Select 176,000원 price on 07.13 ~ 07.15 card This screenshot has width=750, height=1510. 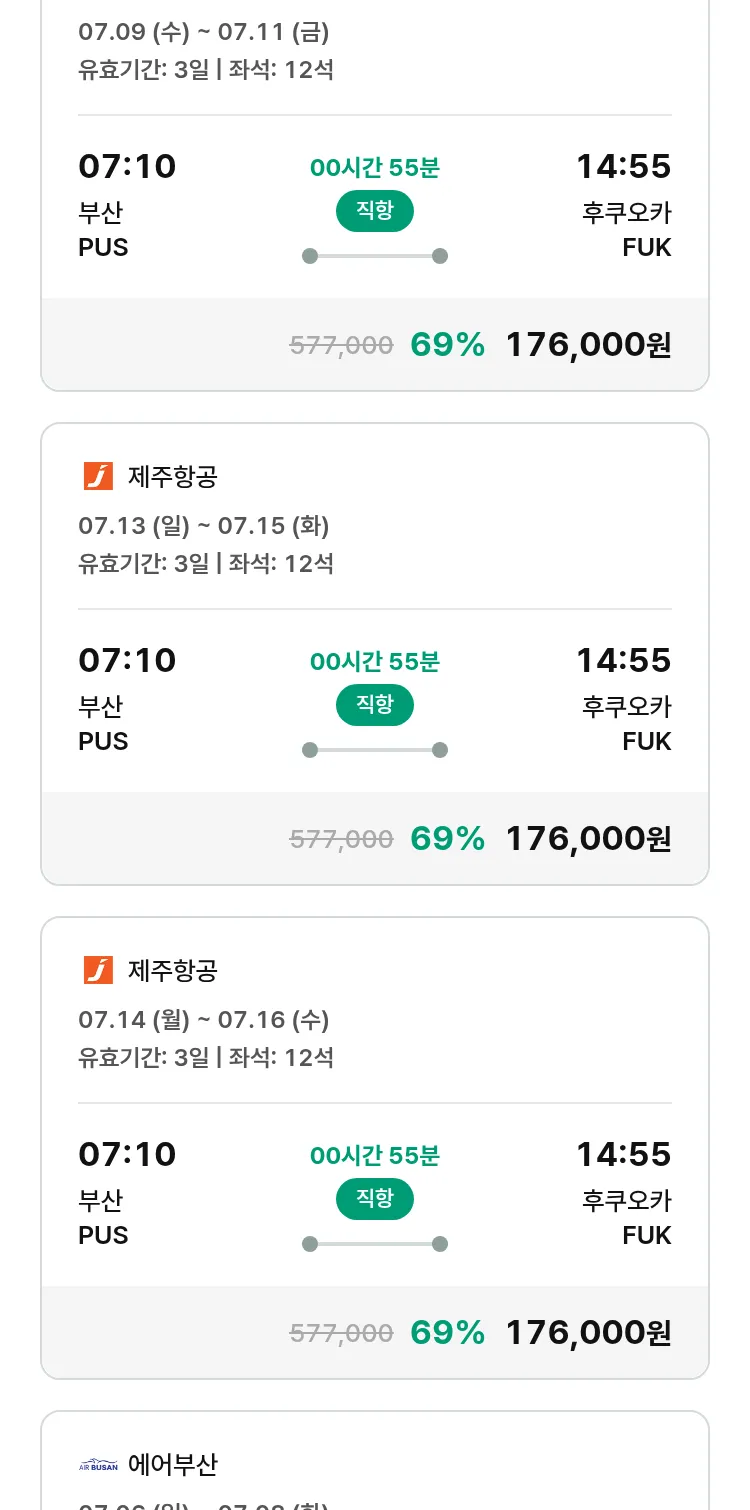pyautogui.click(x=588, y=839)
